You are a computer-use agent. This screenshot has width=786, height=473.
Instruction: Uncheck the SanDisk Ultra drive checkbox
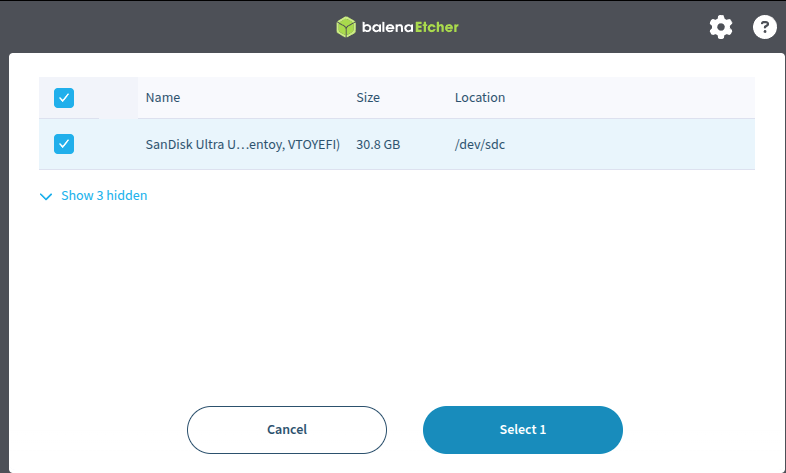click(64, 144)
